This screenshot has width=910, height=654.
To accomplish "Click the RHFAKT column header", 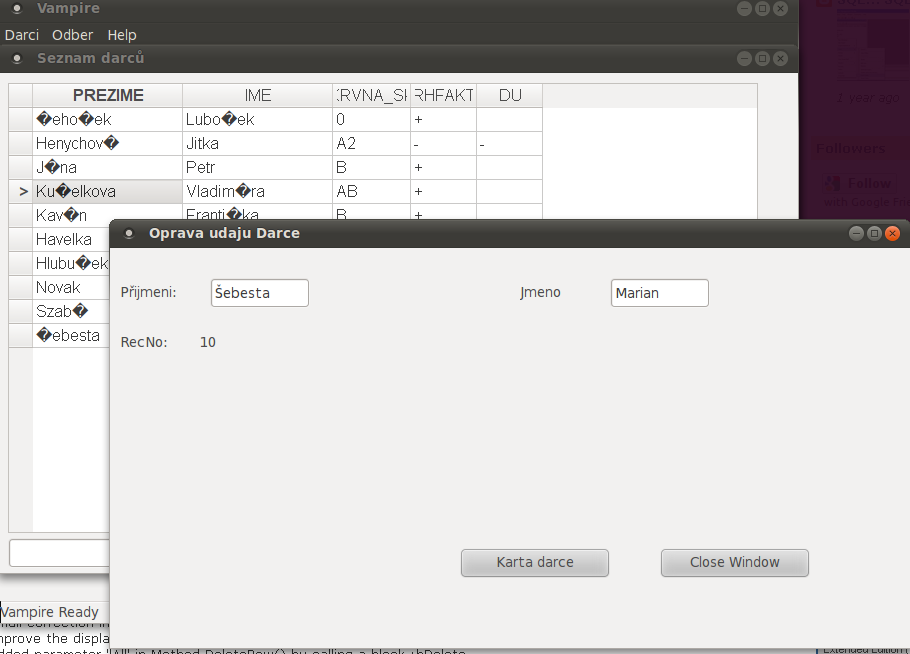I will [443, 95].
